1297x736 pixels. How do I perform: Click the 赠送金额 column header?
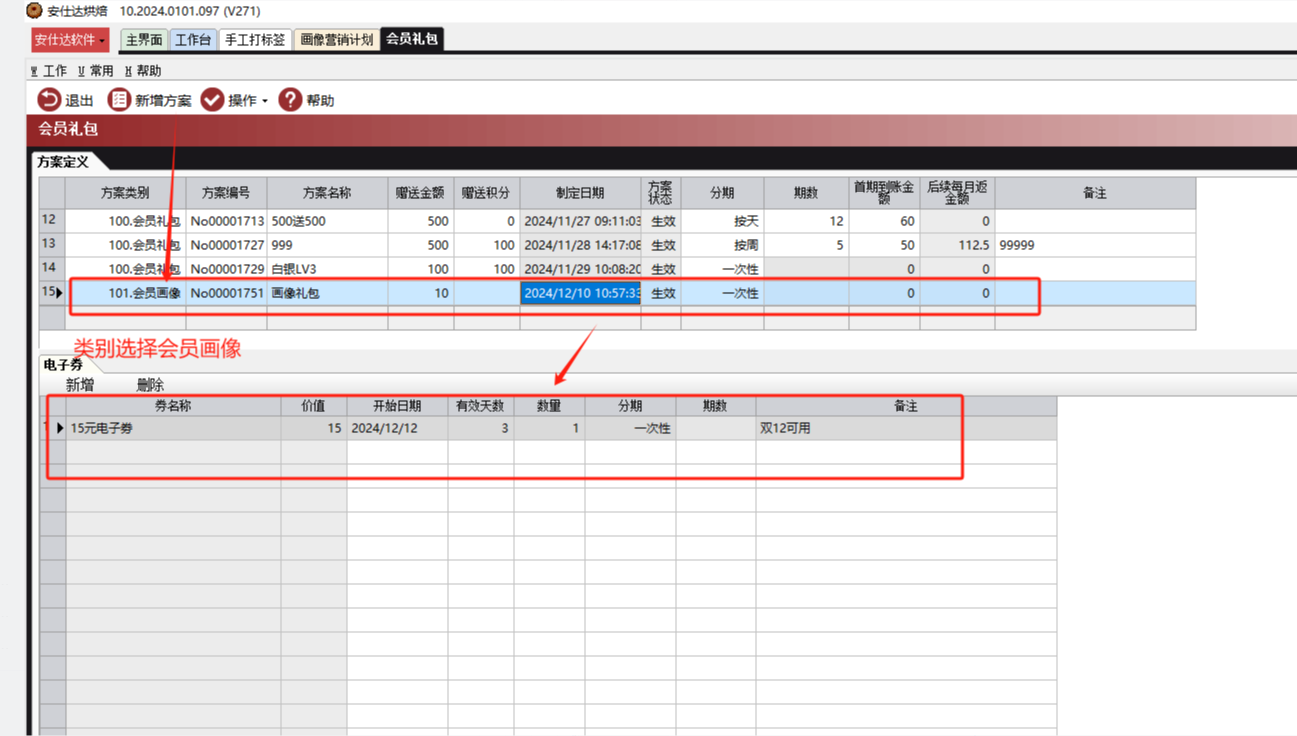pos(420,193)
